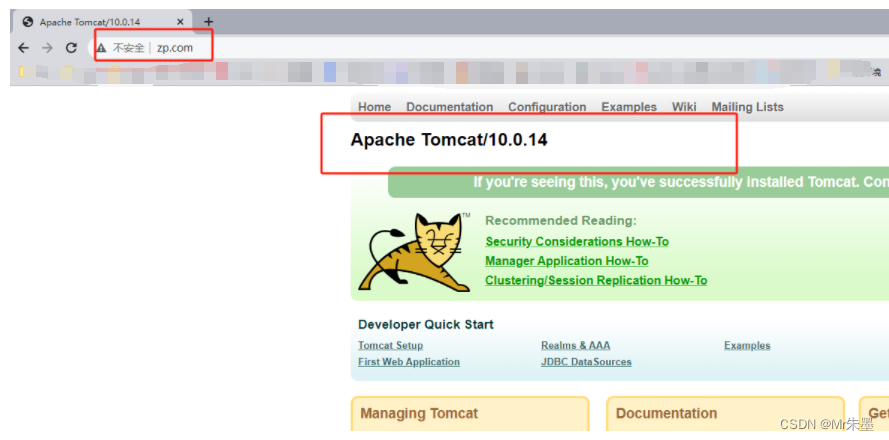Open the Configuration navigation link

(547, 107)
